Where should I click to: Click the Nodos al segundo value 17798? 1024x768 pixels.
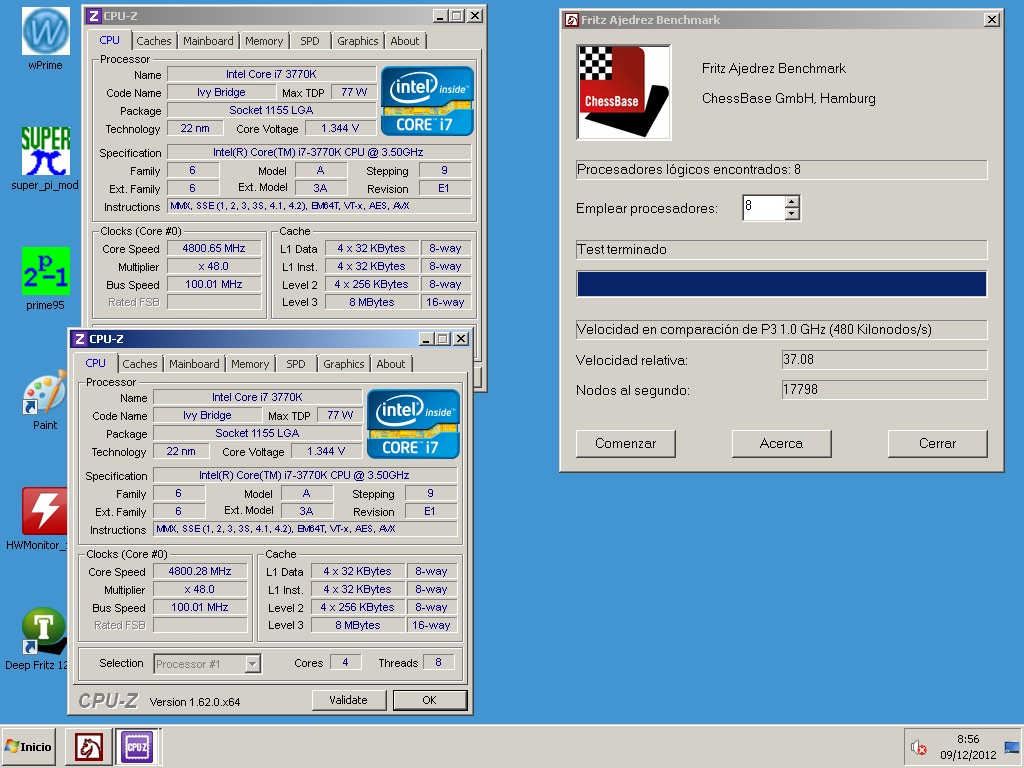[x=884, y=390]
